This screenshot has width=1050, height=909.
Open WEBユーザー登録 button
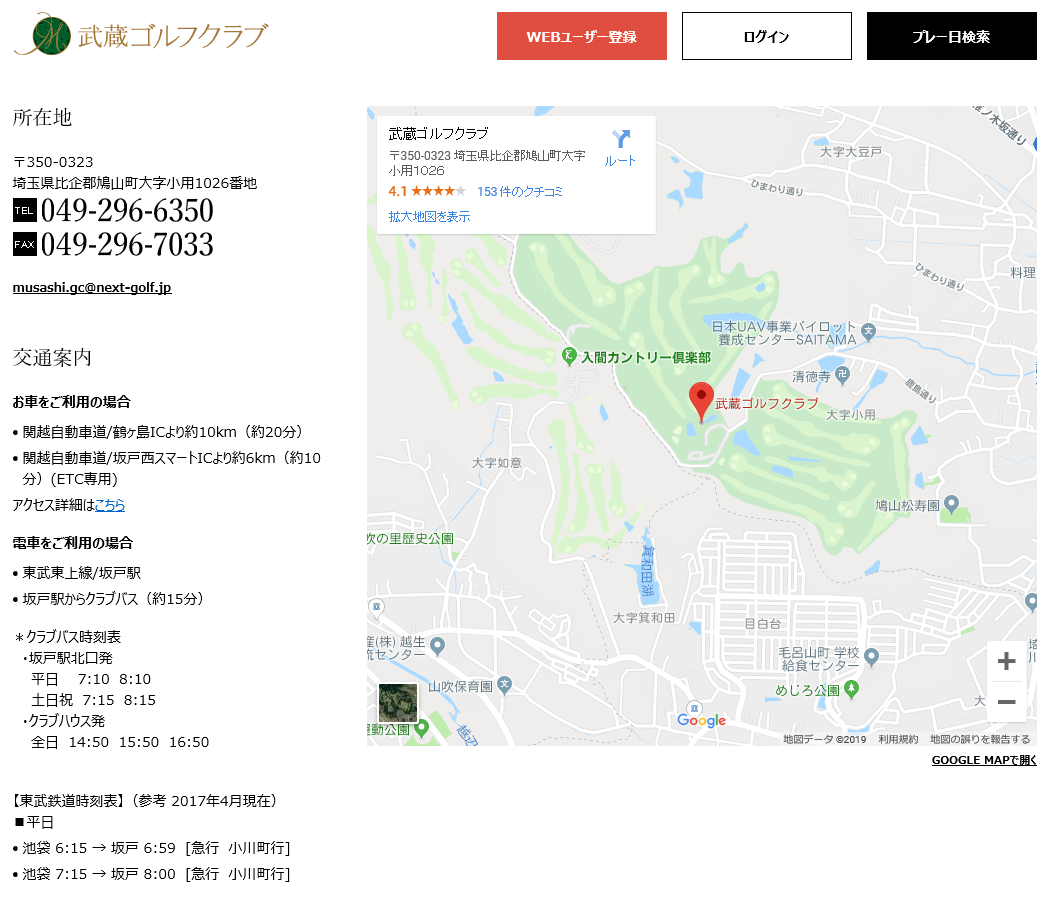coord(581,36)
